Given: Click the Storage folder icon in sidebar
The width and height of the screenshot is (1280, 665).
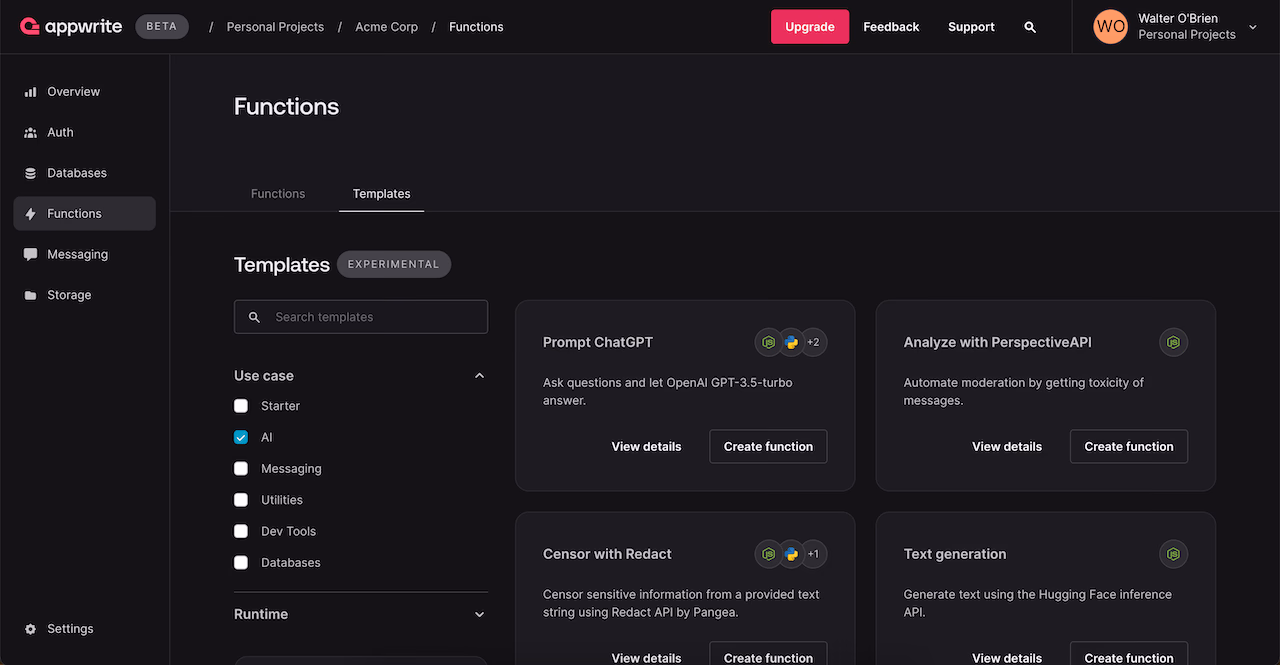Looking at the screenshot, I should pyautogui.click(x=30, y=295).
